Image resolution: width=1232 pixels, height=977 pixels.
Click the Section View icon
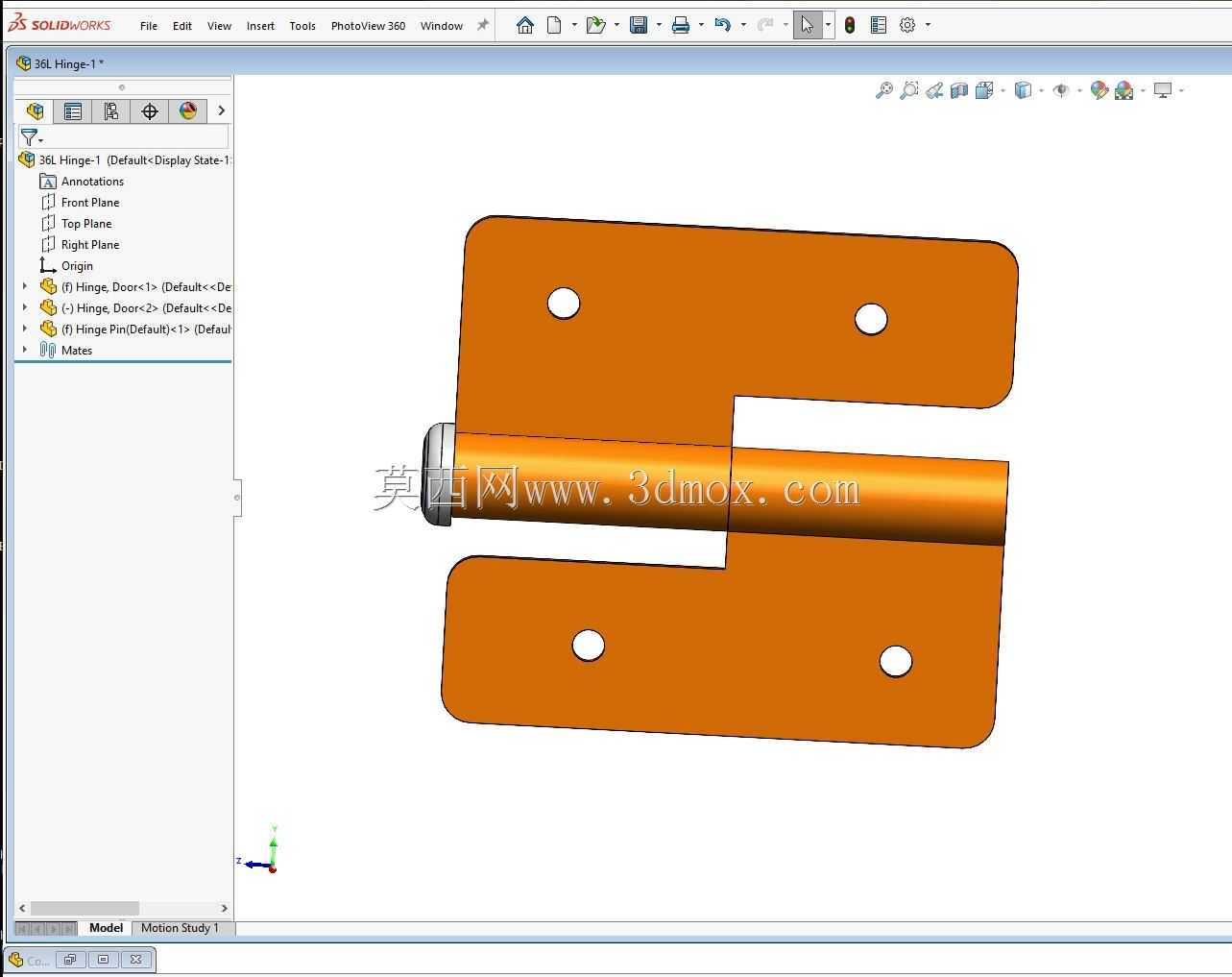point(958,90)
